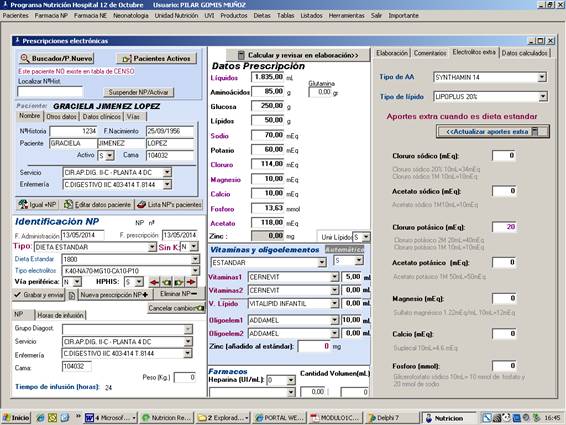
Task: Open Pacientes Activos list
Action: 156,58
